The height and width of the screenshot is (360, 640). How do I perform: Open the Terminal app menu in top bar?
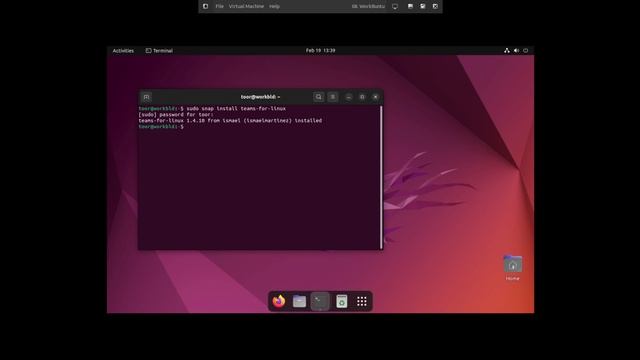(159, 51)
